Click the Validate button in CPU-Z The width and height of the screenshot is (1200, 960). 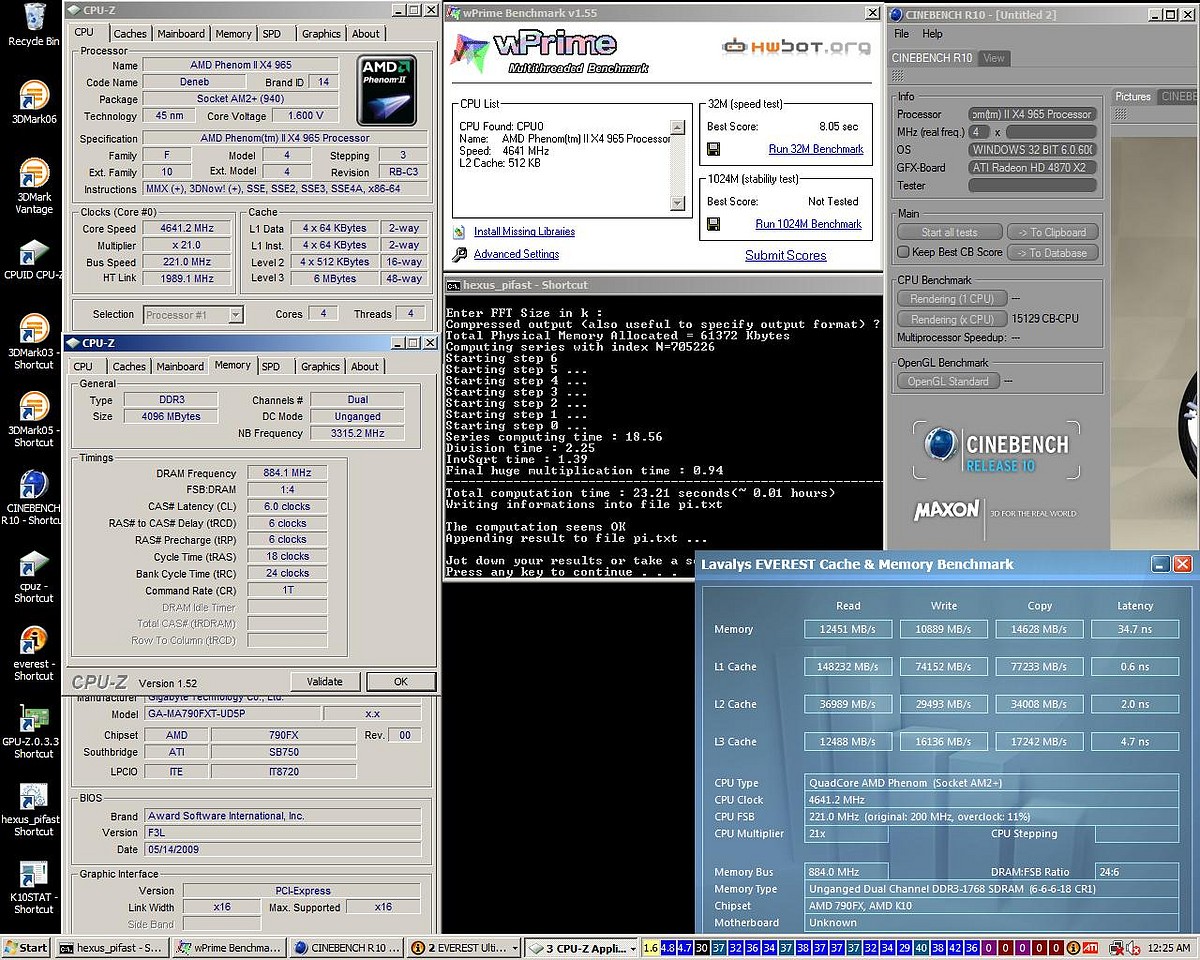[x=325, y=681]
